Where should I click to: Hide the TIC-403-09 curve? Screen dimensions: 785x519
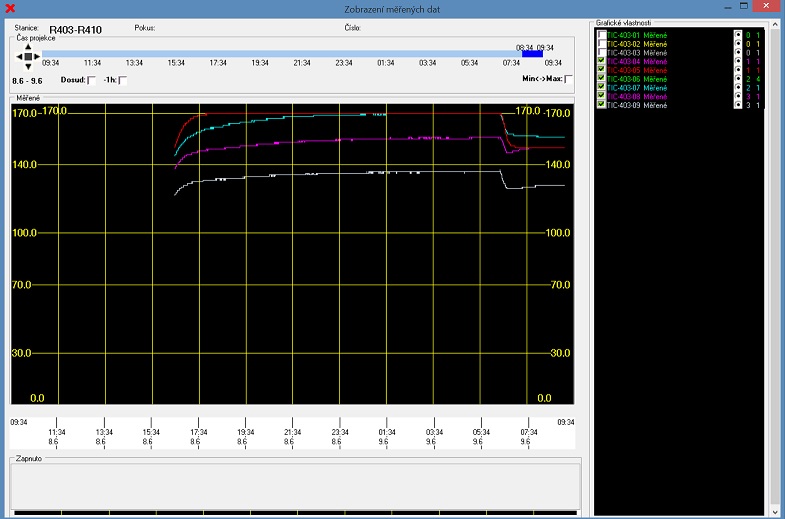pos(601,104)
